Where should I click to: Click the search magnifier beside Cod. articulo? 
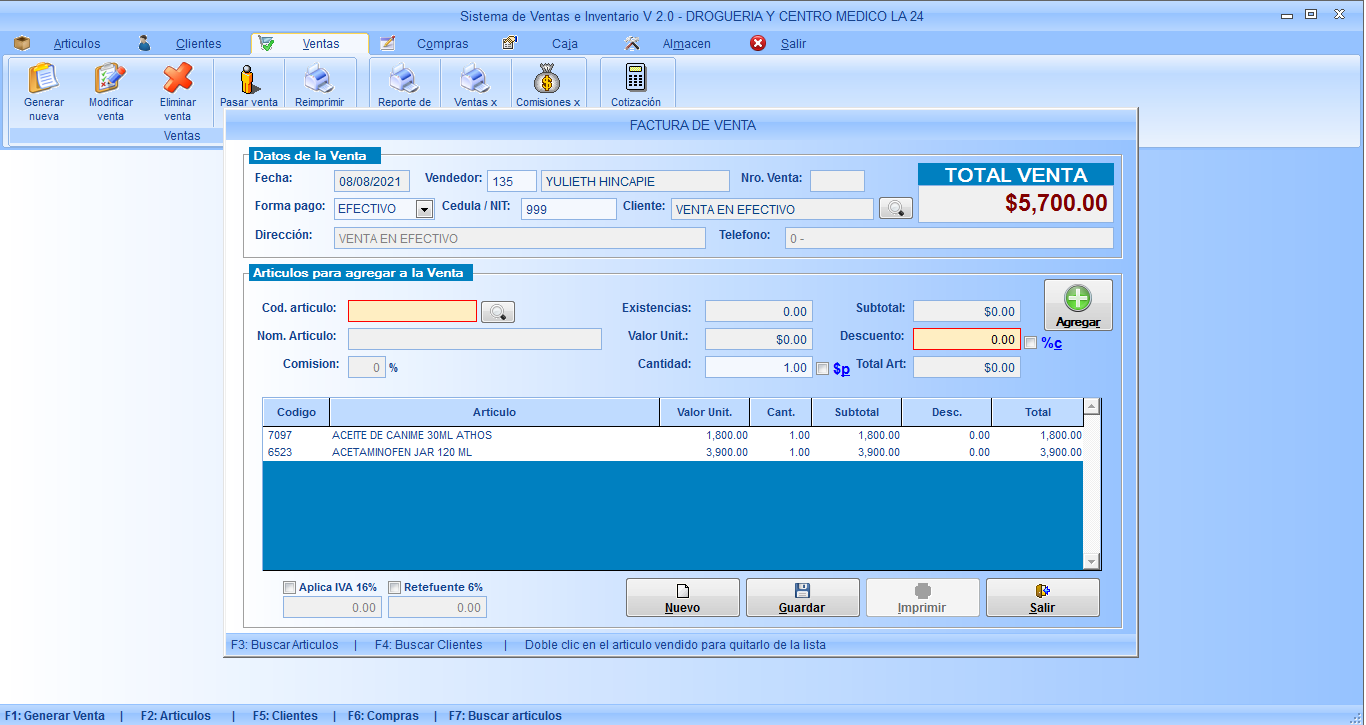[498, 312]
